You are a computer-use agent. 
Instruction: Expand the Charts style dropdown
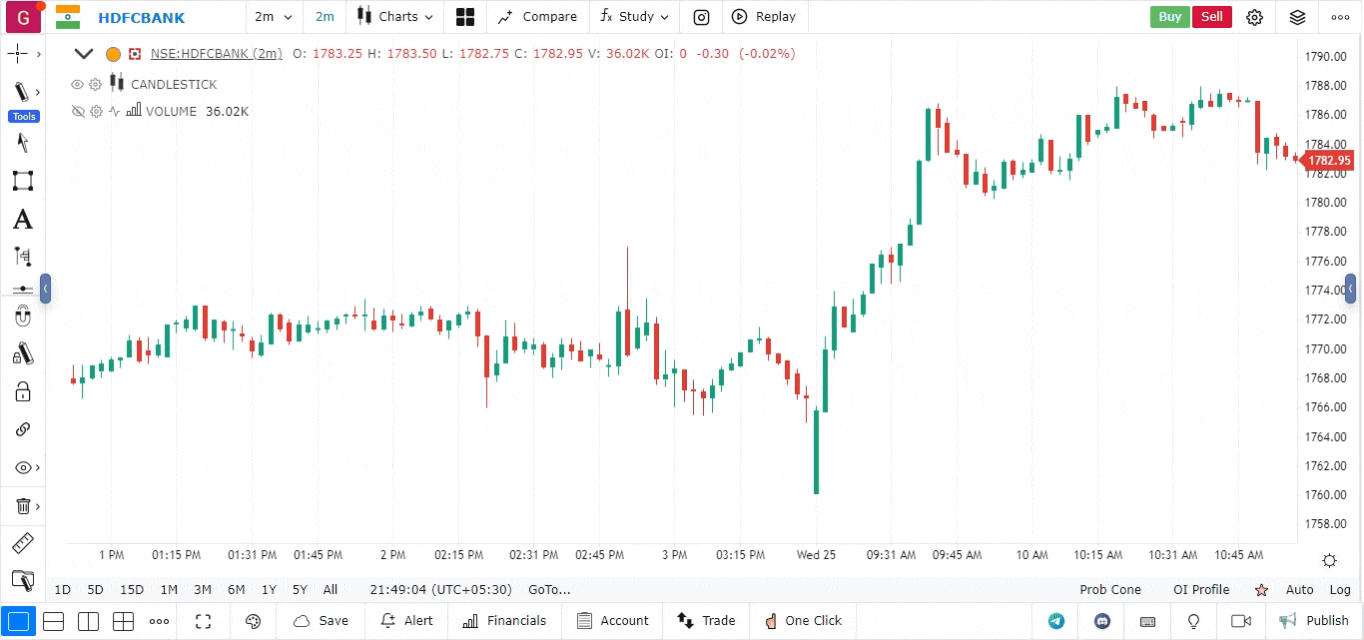click(x=395, y=17)
